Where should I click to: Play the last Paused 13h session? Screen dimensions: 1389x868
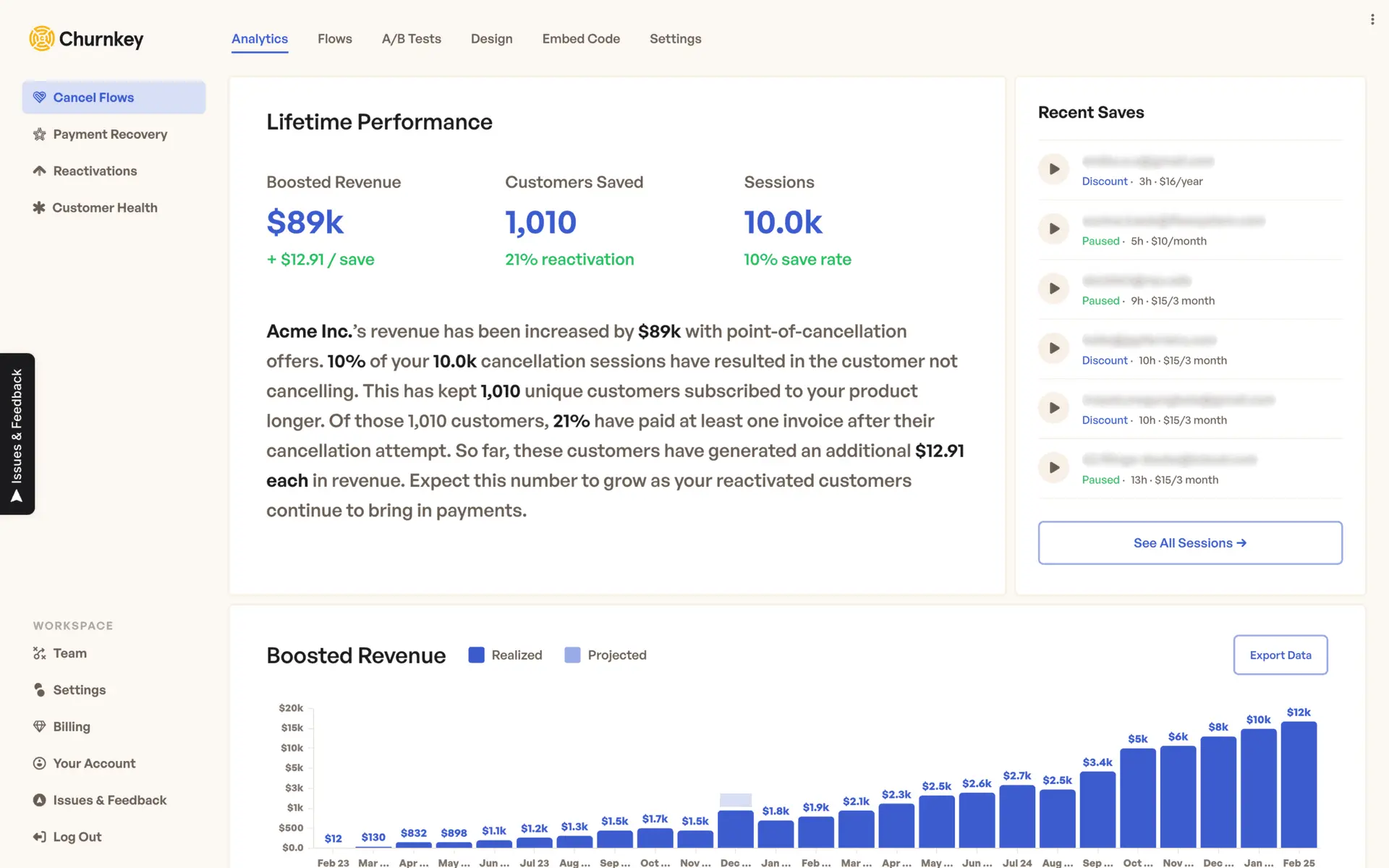tap(1053, 468)
